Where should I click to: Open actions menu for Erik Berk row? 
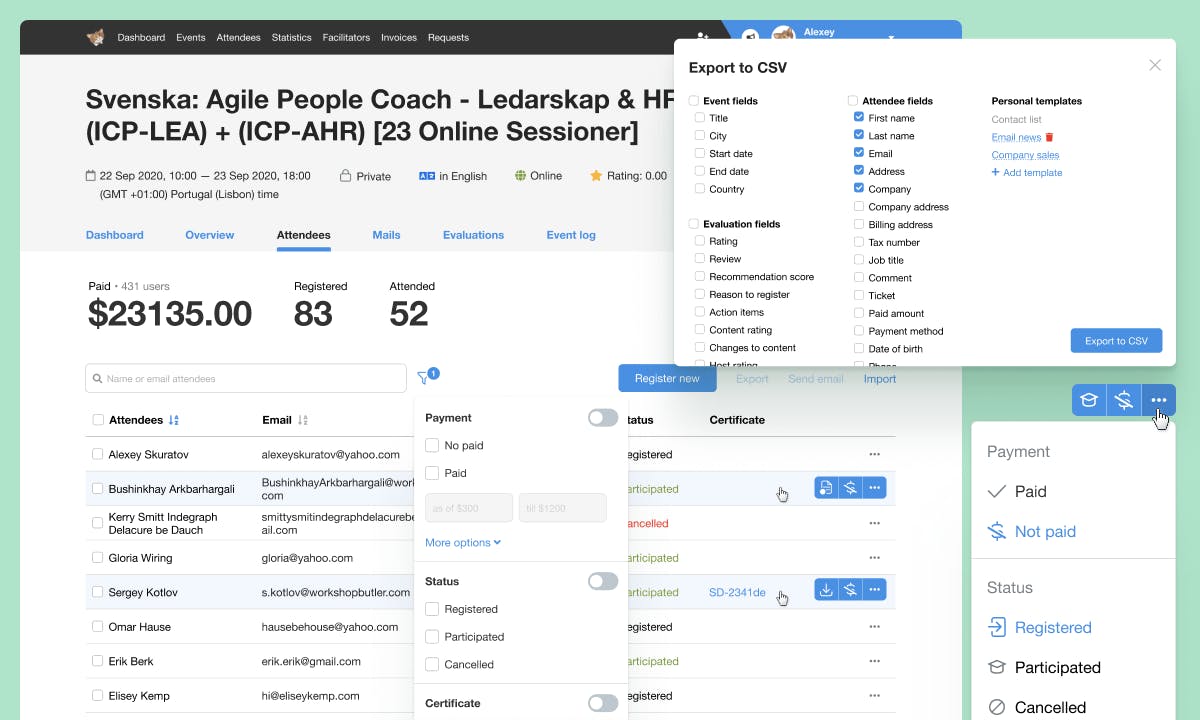[x=875, y=661]
